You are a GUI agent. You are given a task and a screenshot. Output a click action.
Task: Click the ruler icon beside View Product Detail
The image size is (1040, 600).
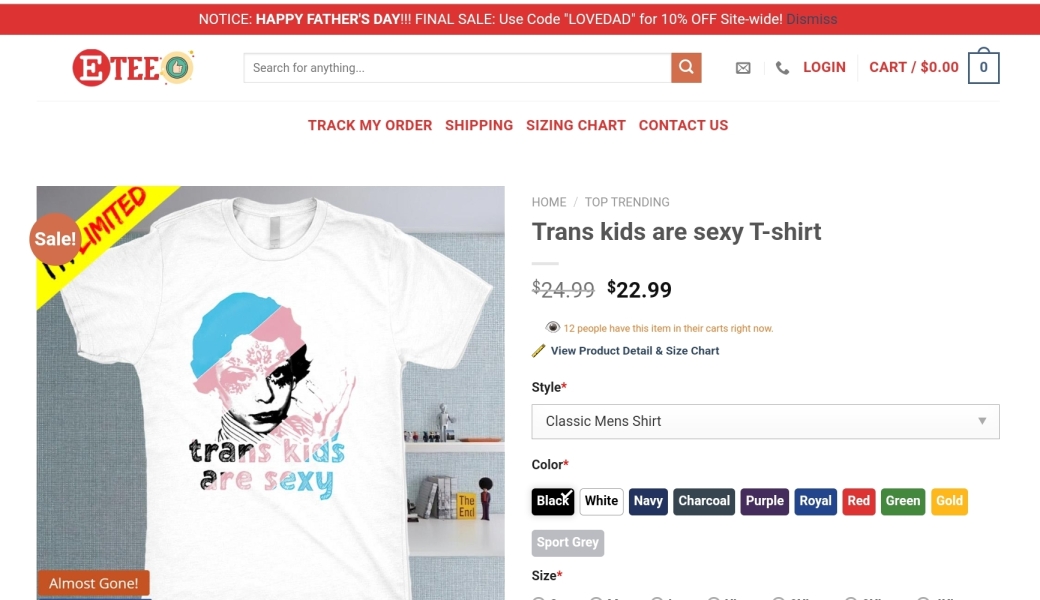pos(539,351)
